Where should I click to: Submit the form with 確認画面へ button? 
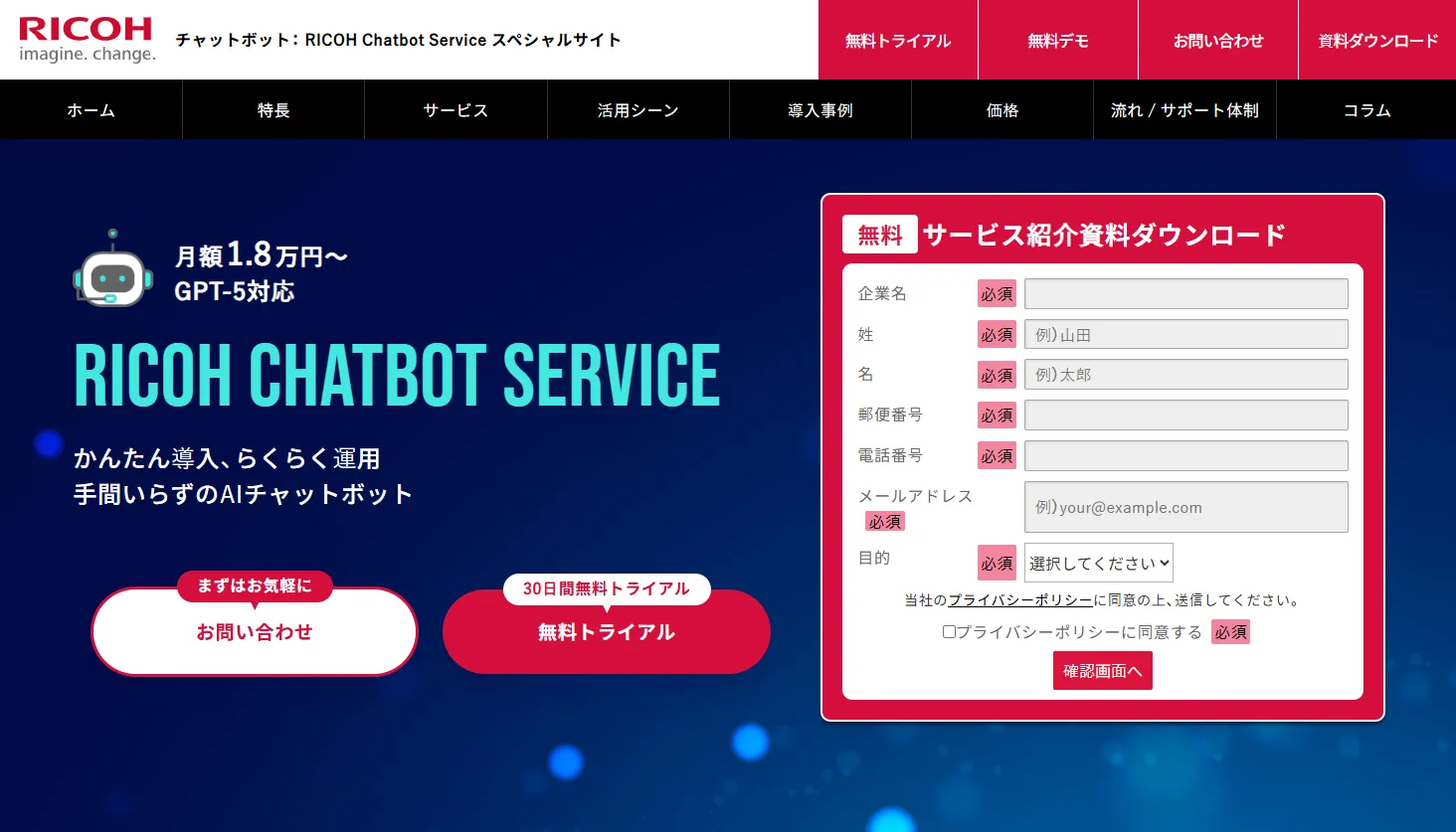coord(1102,671)
